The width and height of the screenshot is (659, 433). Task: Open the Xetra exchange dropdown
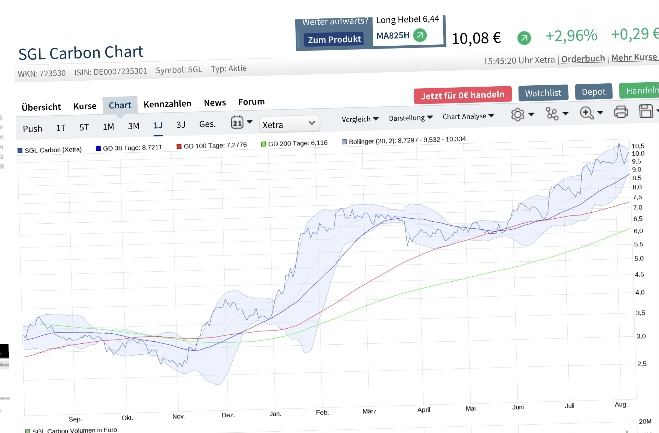coord(288,124)
